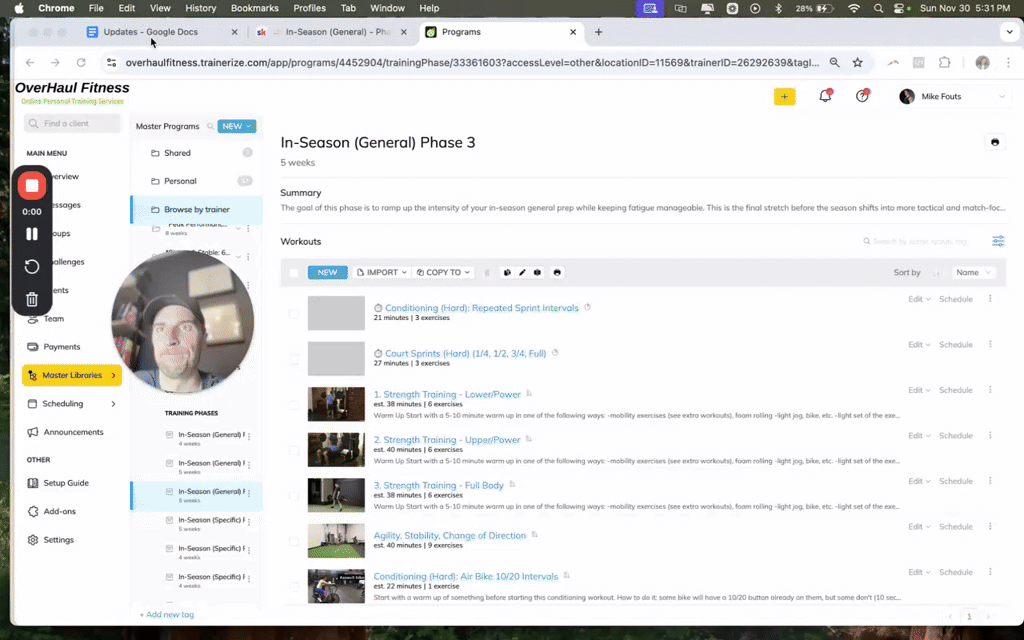Open the Personal folder
Viewport: 1024px width, 640px height.
point(180,181)
